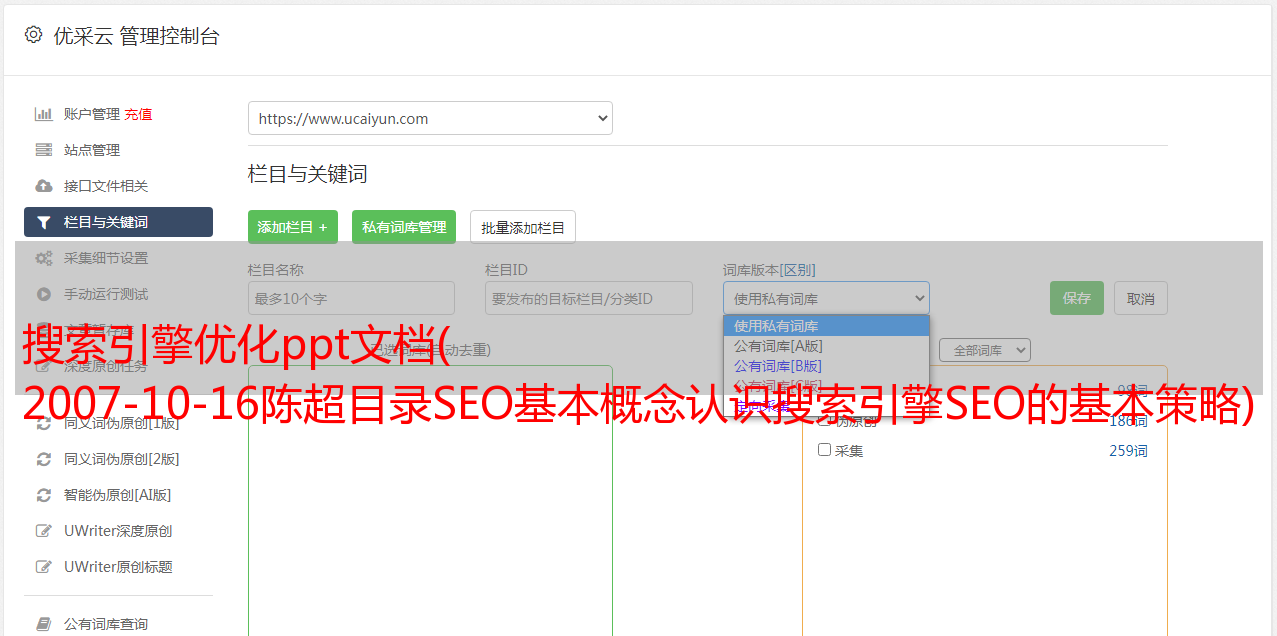Click the red 充值 recharge link
The image size is (1277, 636).
click(138, 114)
